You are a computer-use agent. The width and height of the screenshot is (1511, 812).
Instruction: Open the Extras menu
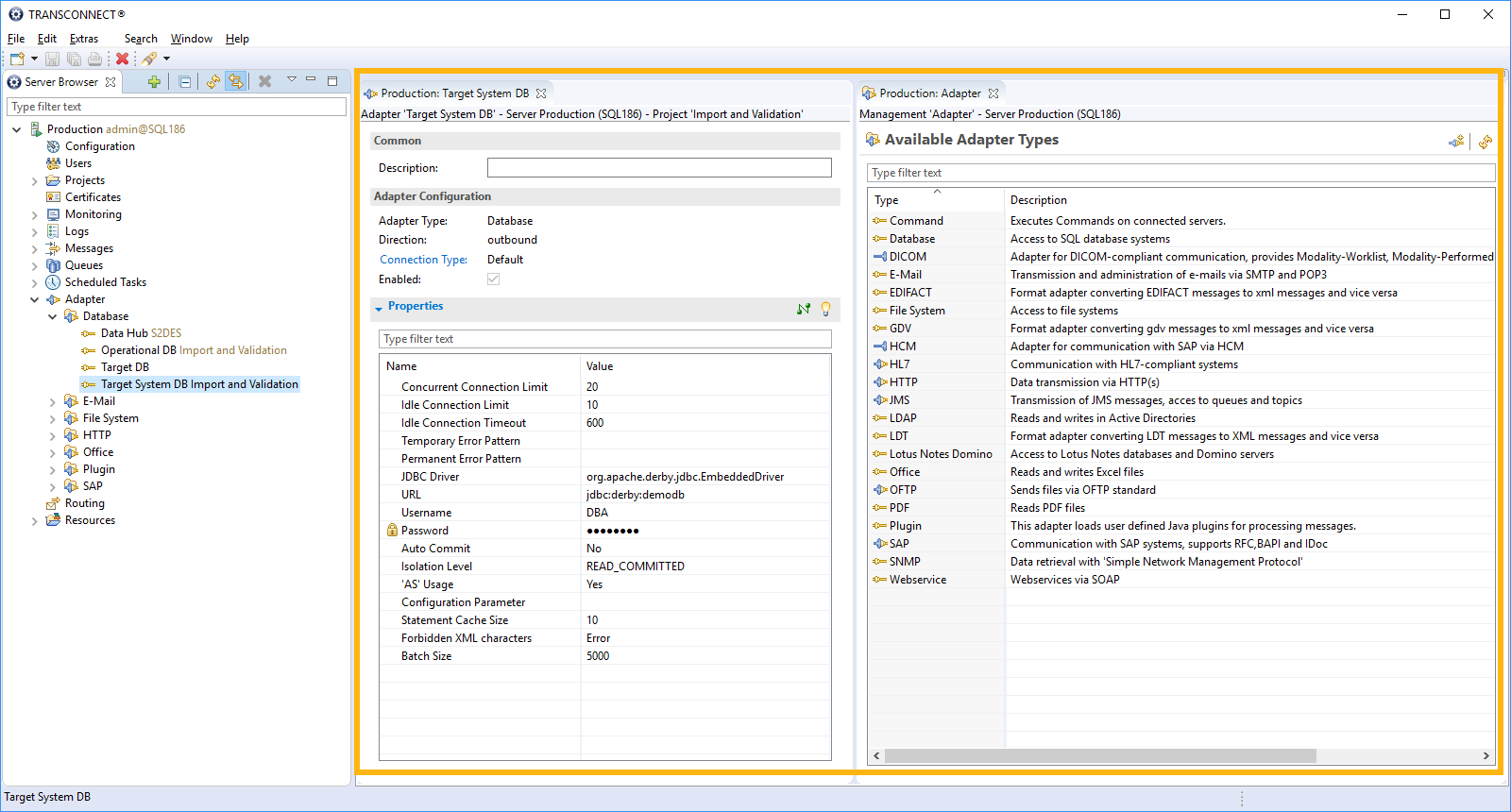(84, 39)
